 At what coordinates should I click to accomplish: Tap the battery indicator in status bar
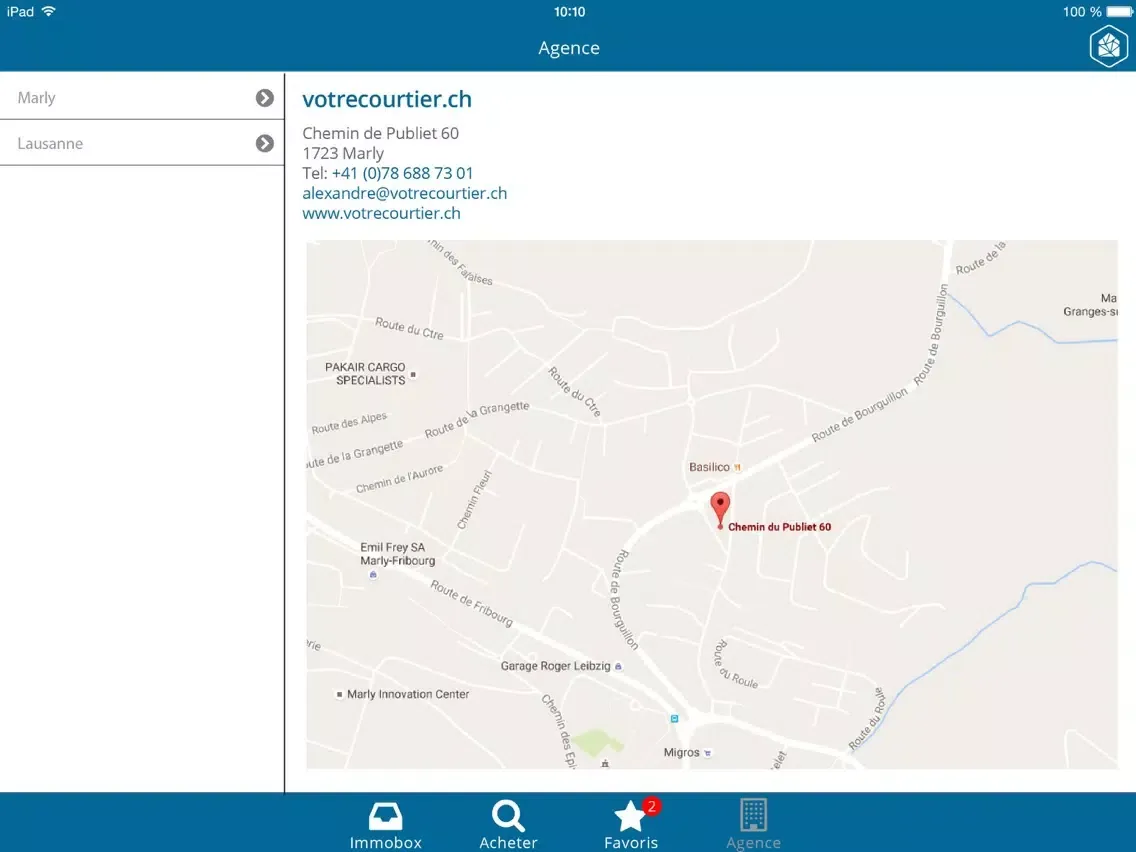click(1119, 12)
